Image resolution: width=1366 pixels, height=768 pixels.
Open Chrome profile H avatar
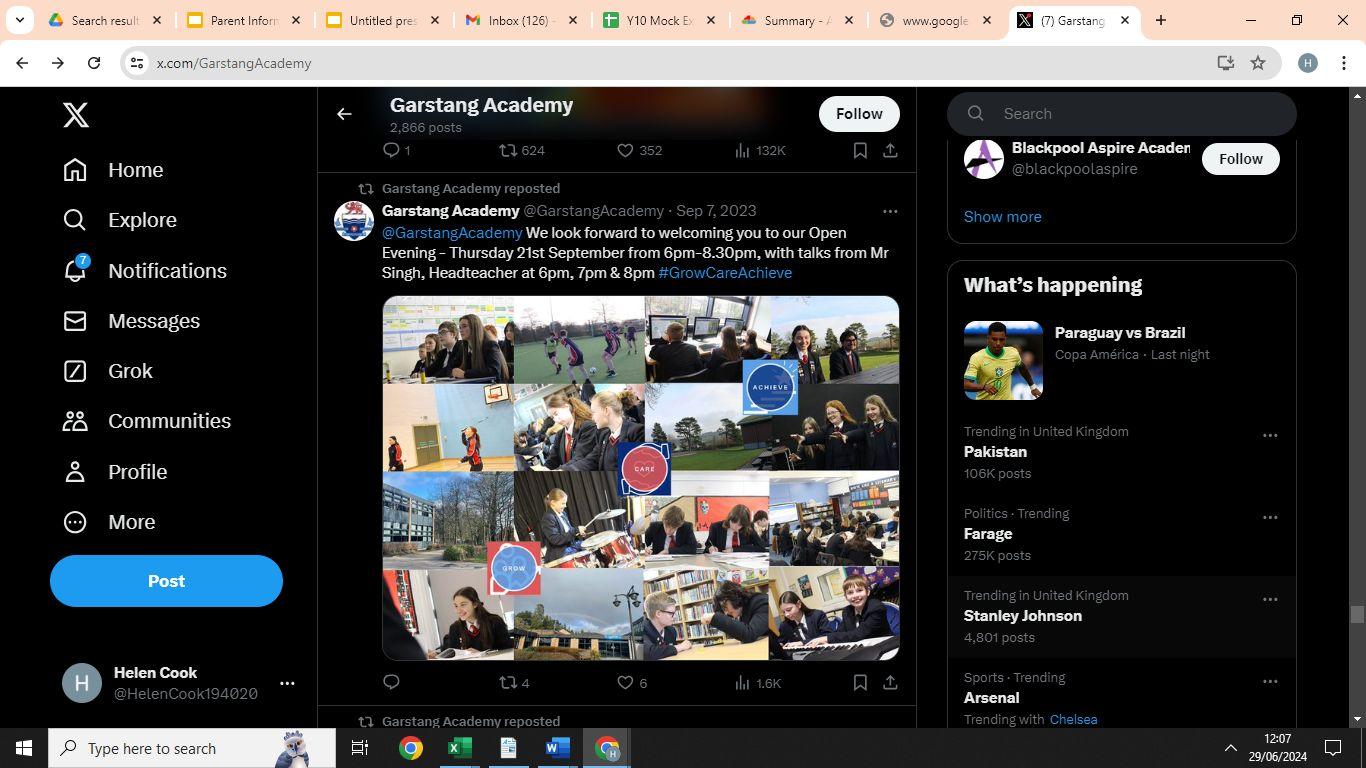pos(1307,63)
